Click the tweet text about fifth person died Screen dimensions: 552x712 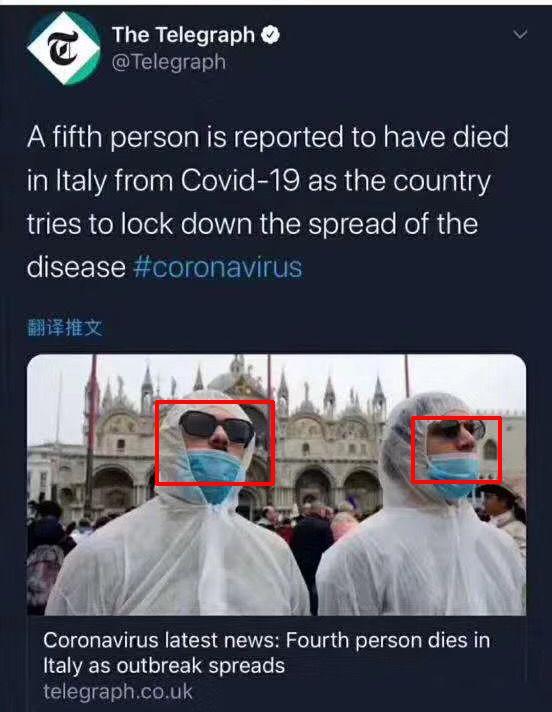pyautogui.click(x=268, y=202)
